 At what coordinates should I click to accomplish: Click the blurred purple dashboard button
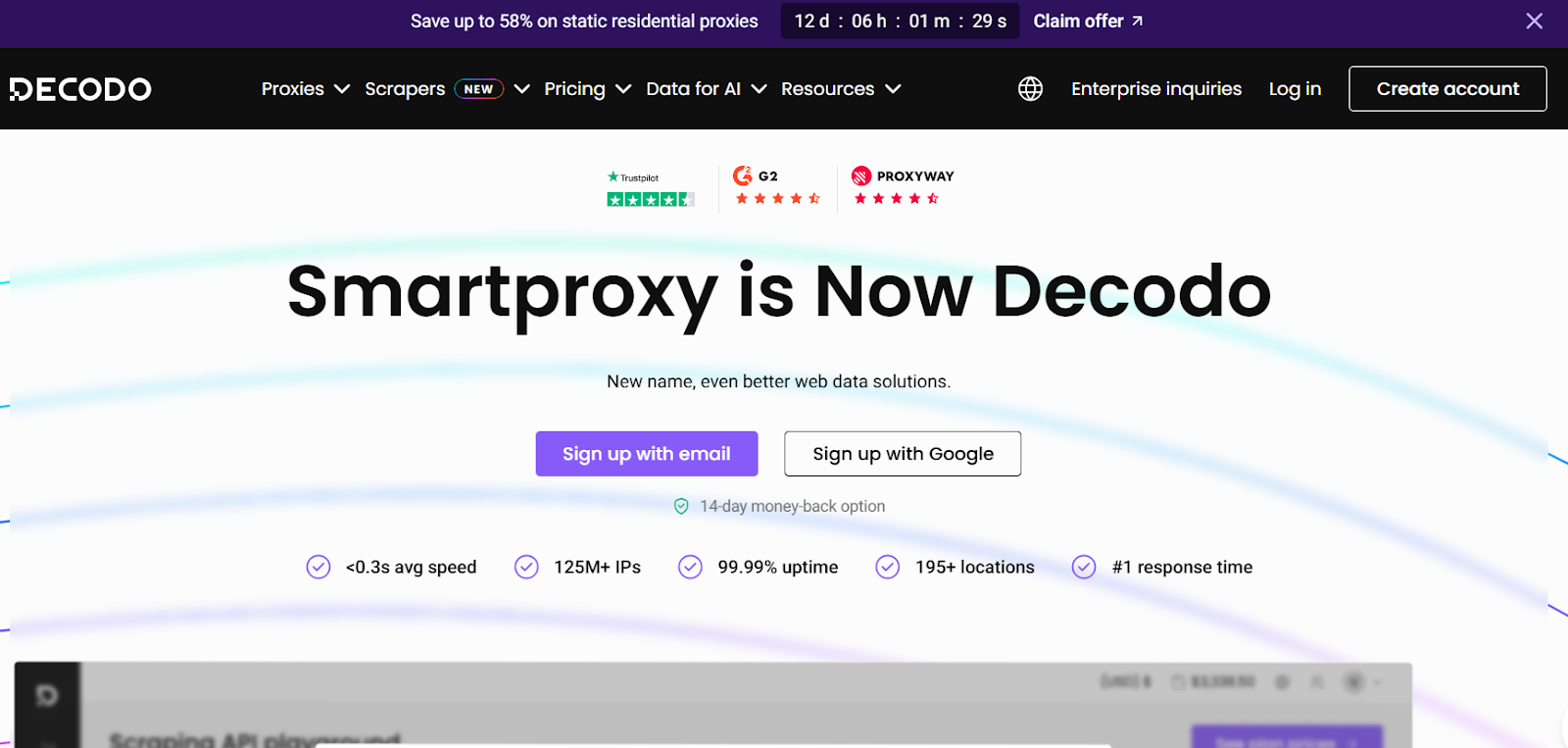coord(1287,737)
